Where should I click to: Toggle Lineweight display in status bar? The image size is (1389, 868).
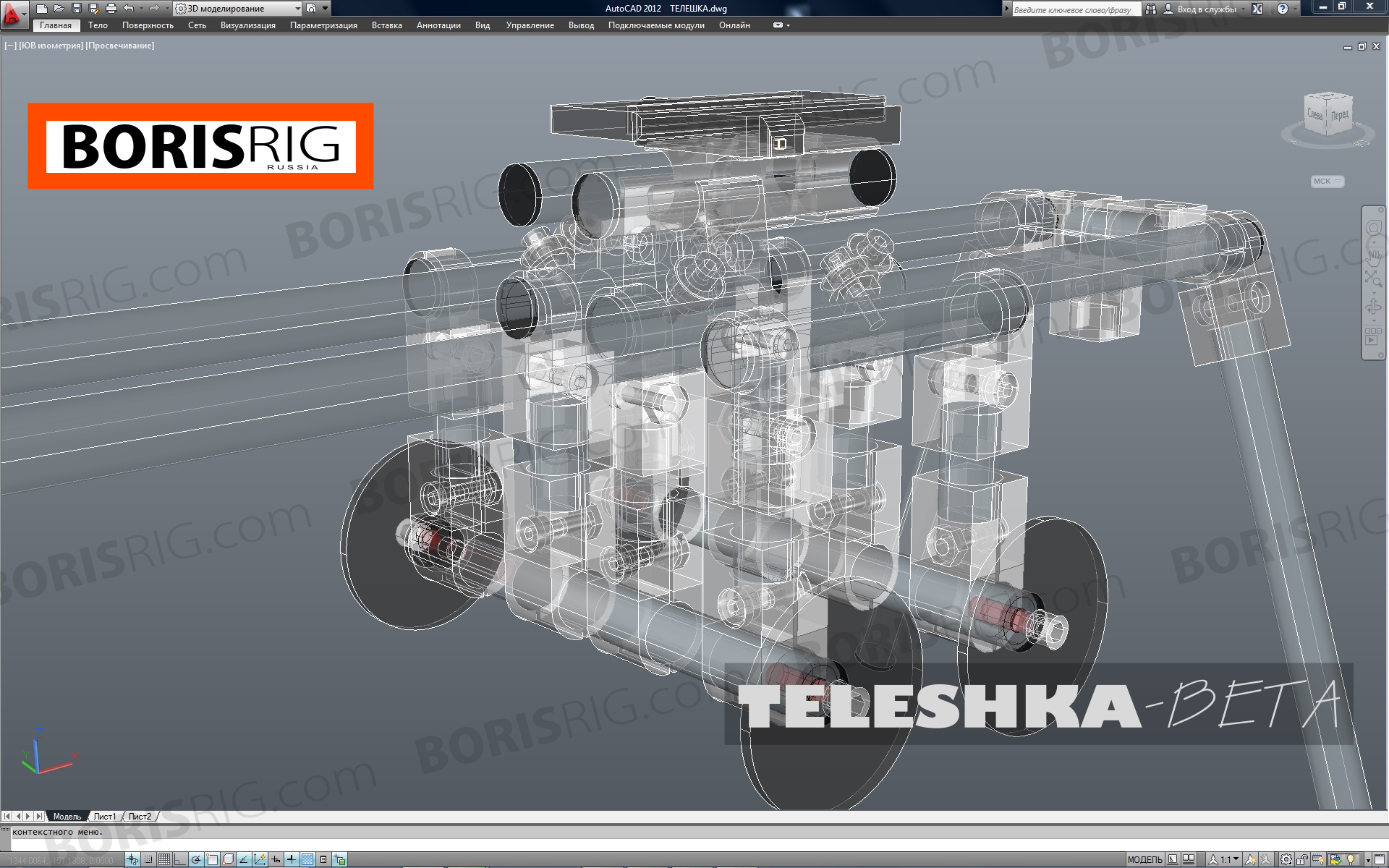[292, 859]
